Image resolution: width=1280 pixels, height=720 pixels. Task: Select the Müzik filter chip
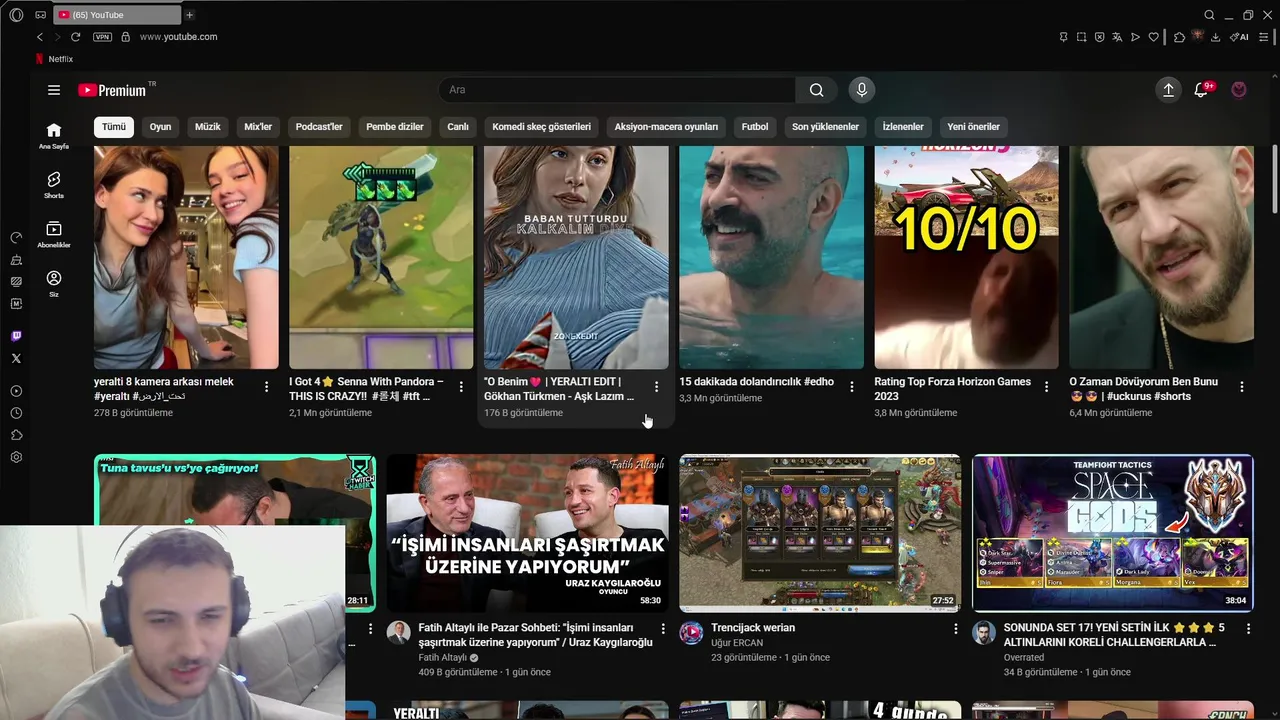click(x=207, y=127)
